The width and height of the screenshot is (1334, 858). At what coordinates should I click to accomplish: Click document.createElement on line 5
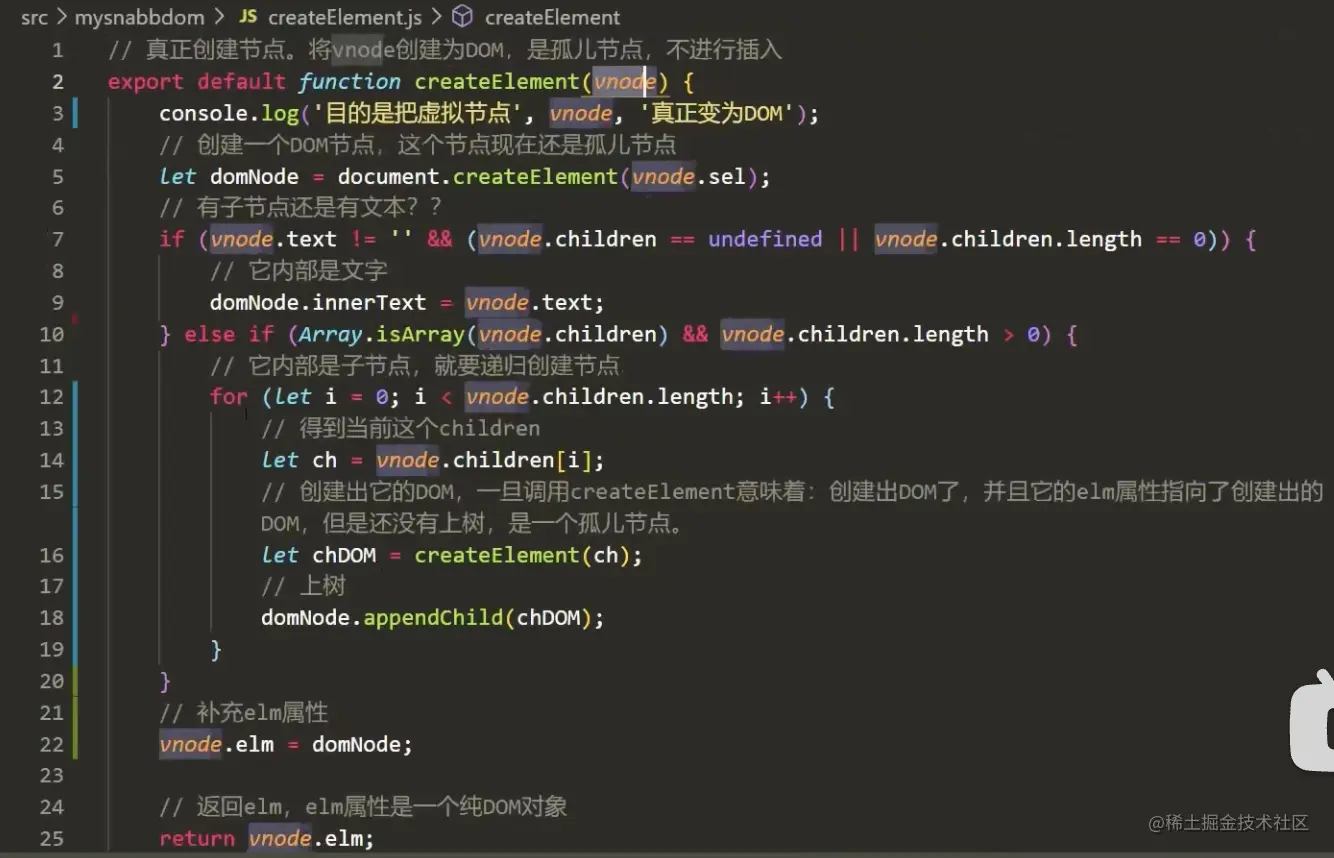pyautogui.click(x=478, y=176)
